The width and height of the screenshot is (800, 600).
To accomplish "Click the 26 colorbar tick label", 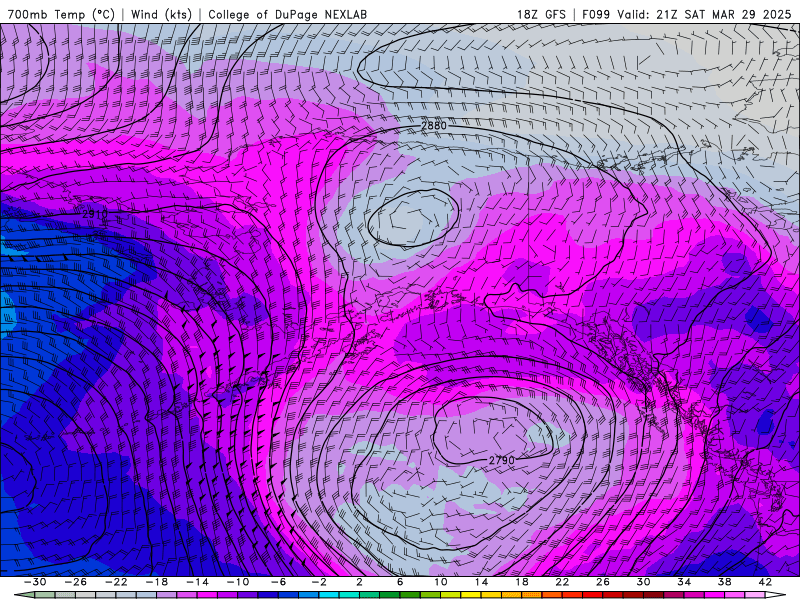I will click(x=603, y=582).
